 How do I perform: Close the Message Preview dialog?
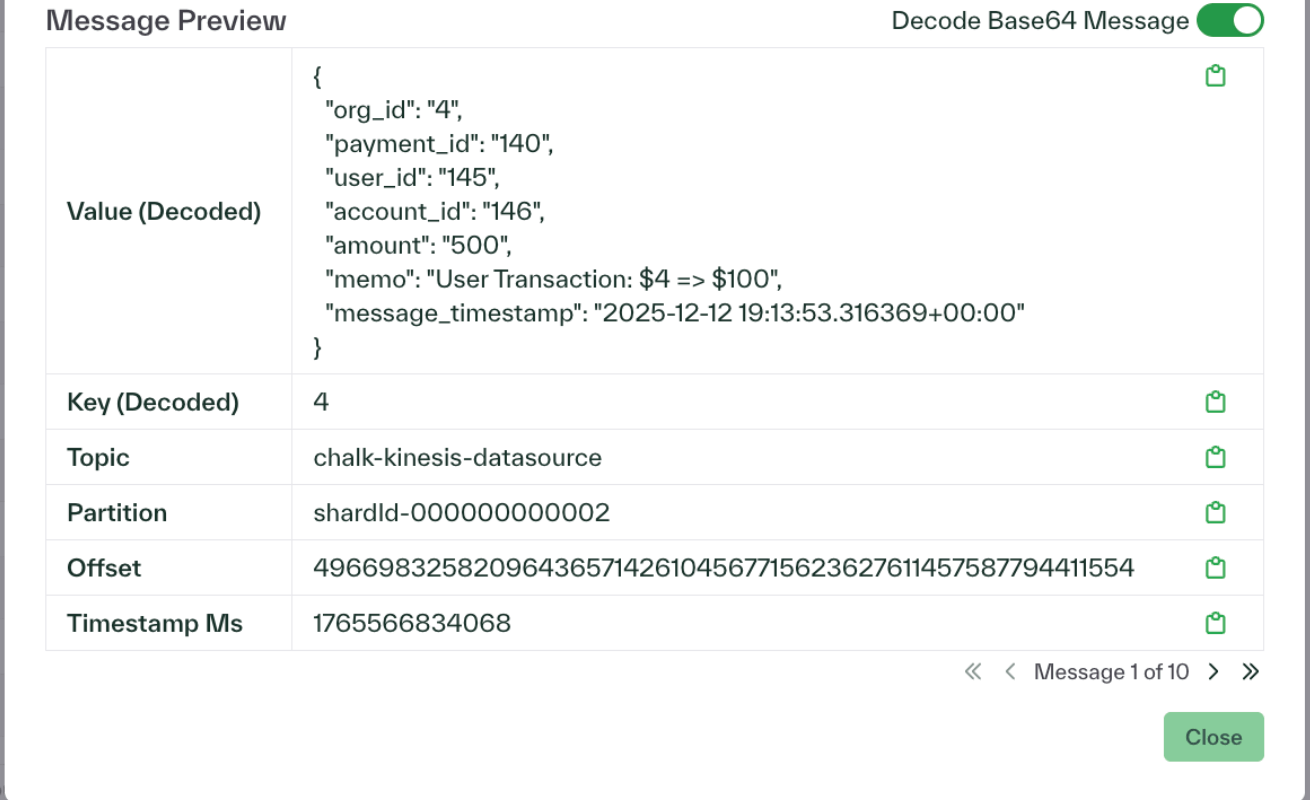click(x=1213, y=737)
